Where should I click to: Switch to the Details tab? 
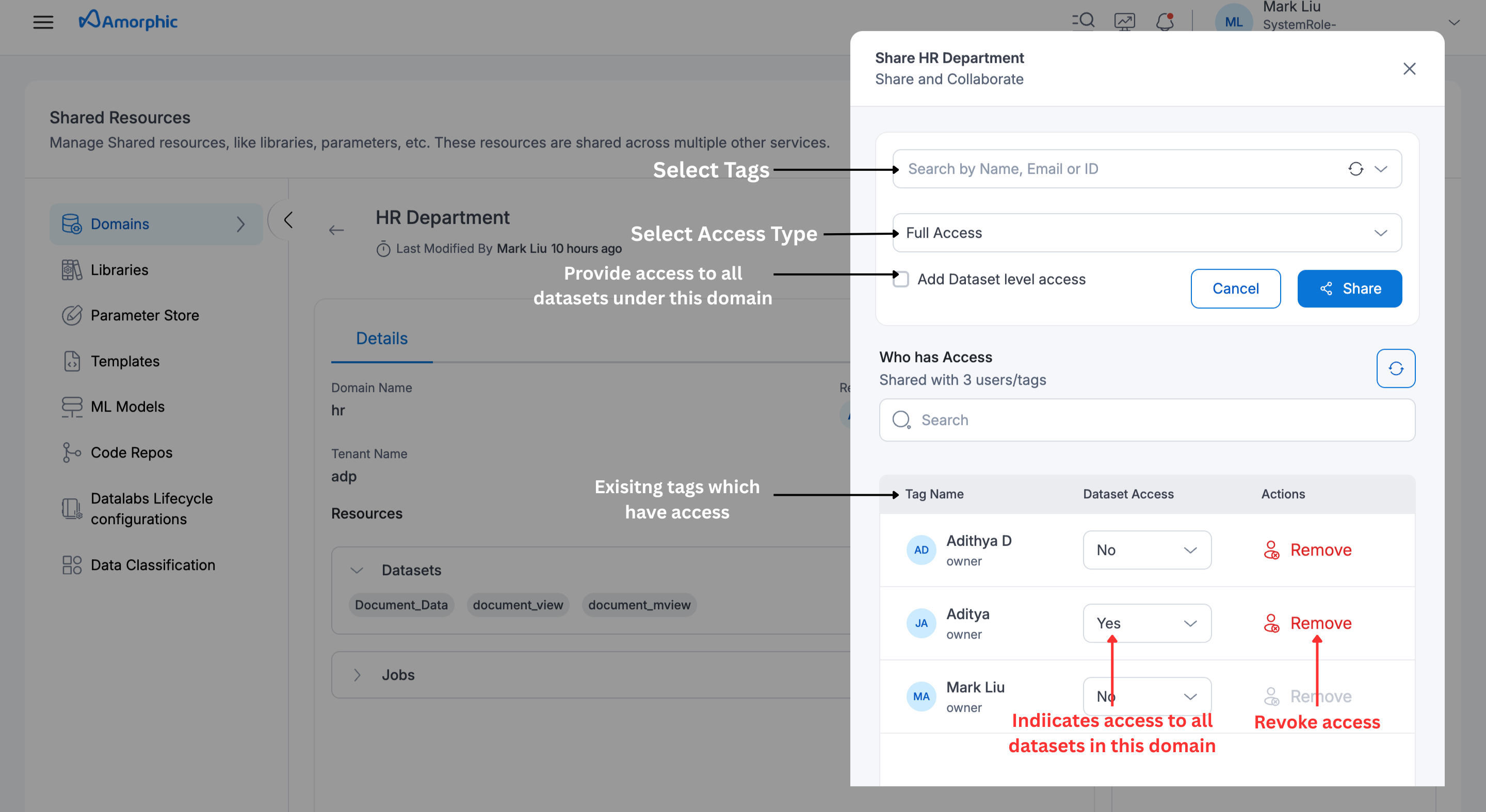[x=381, y=338]
